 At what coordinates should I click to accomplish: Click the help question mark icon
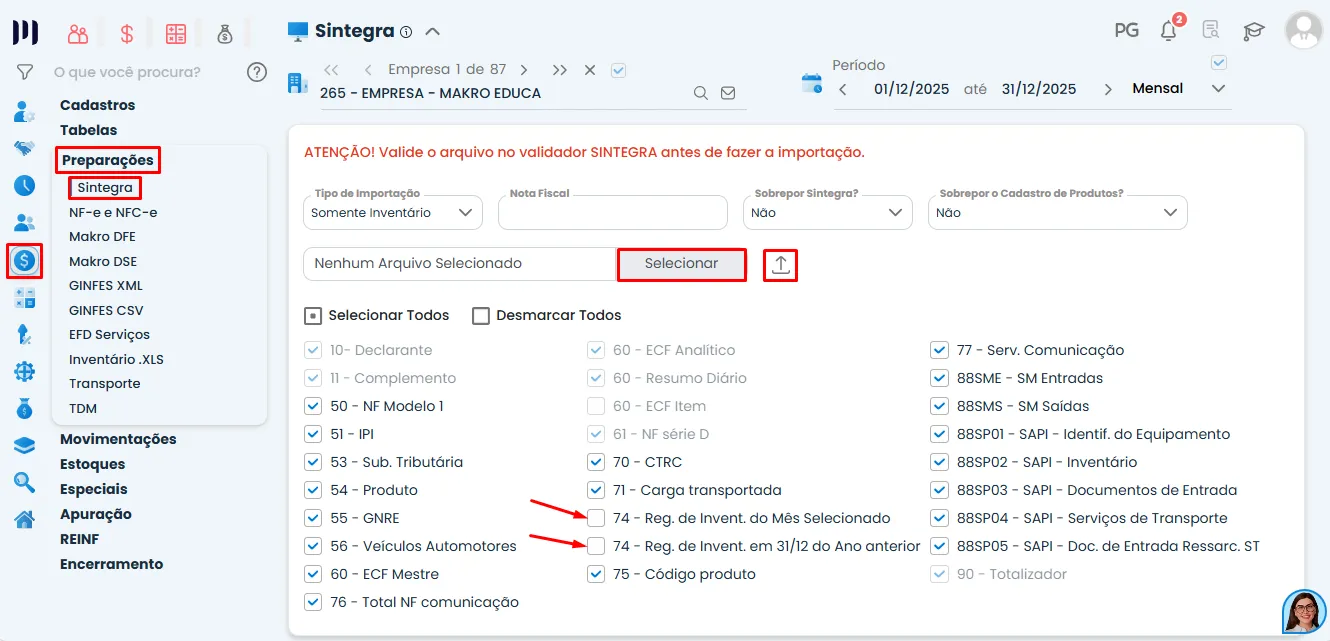pos(257,71)
